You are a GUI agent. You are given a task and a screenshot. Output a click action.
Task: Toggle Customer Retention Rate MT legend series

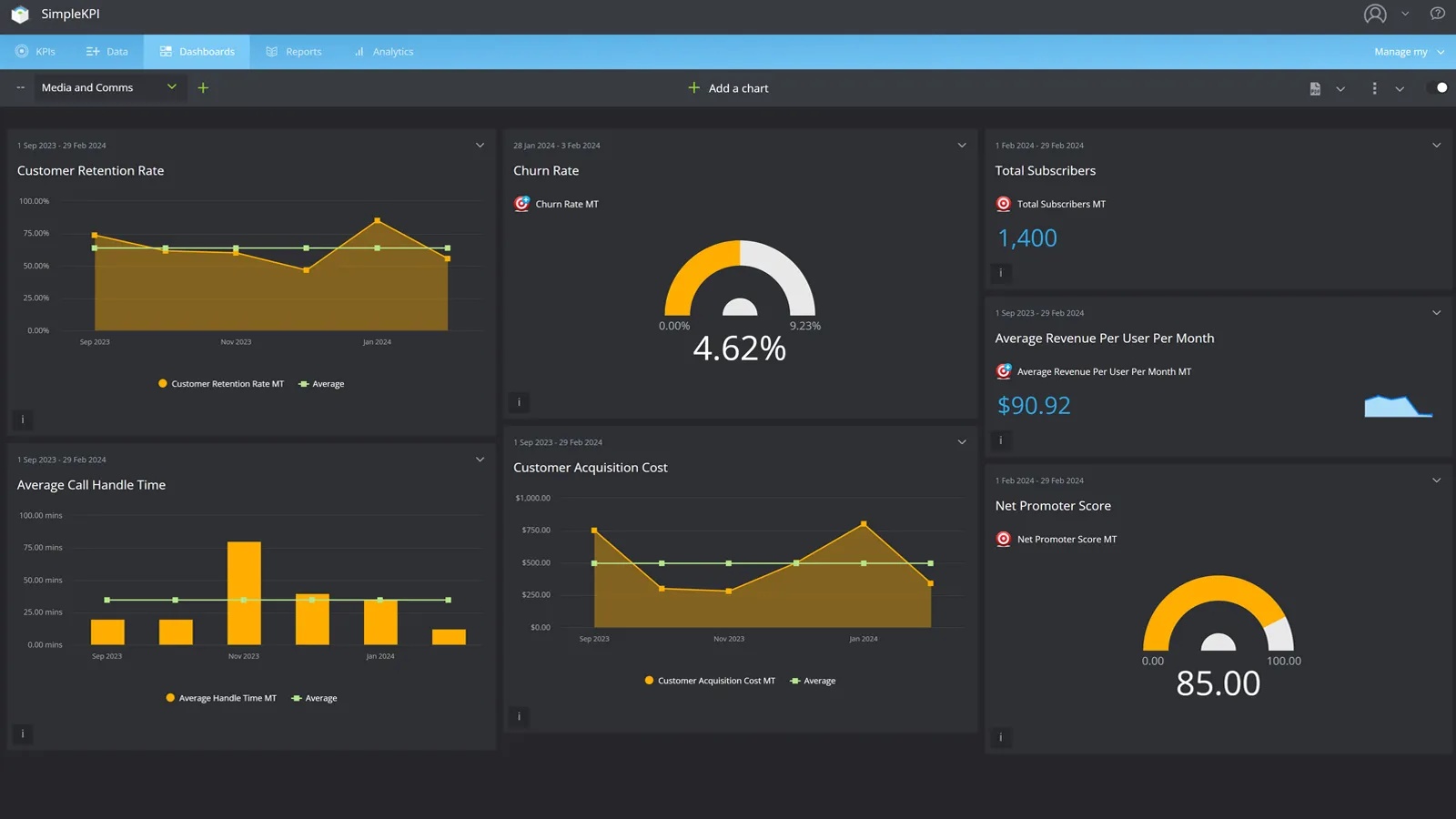pyautogui.click(x=221, y=384)
